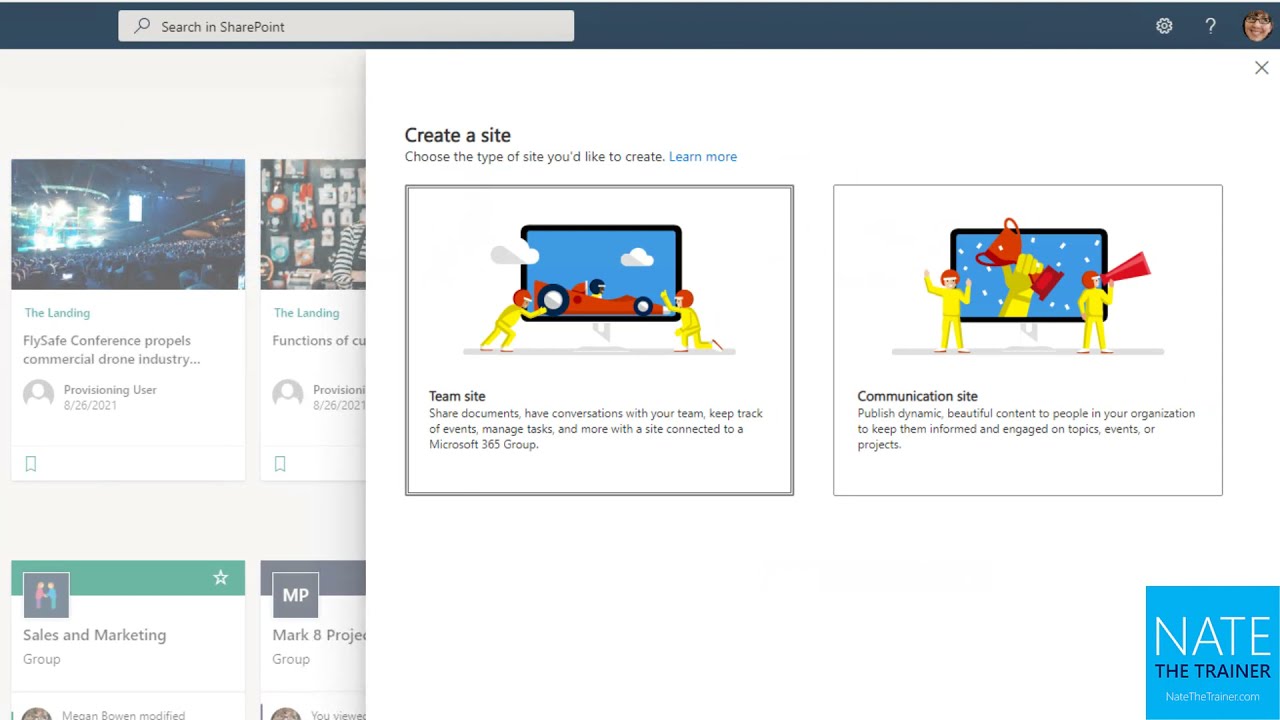Click the MP logo of Mark 8 Project

(x=295, y=596)
